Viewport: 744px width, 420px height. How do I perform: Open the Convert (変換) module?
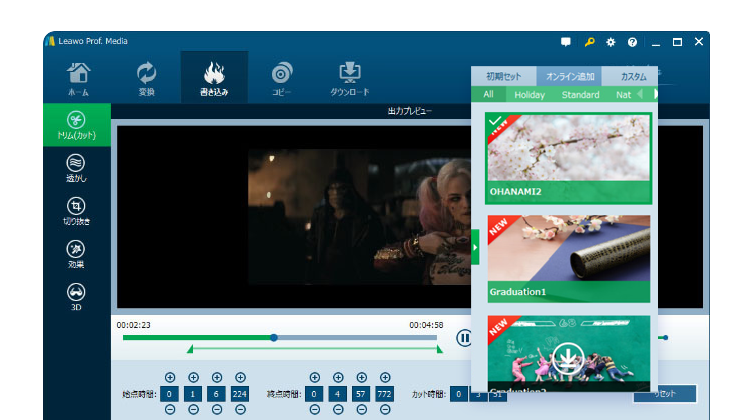point(146,79)
